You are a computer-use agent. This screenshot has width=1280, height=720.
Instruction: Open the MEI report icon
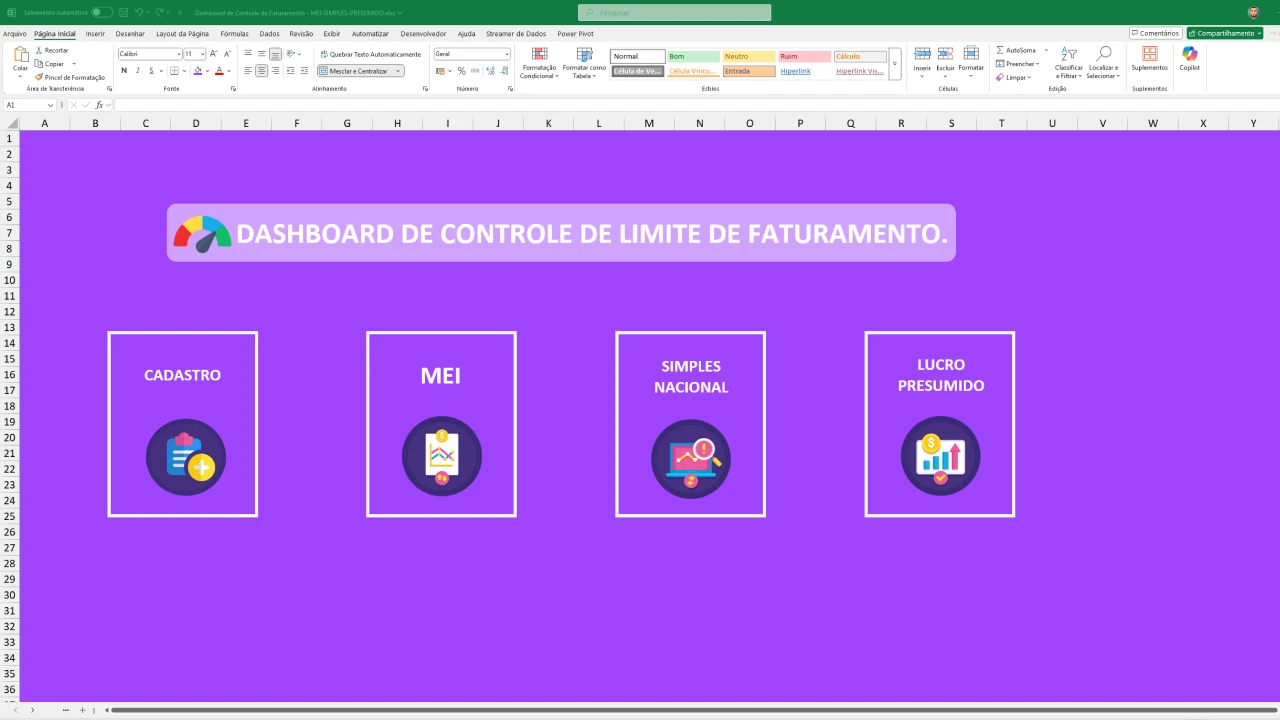point(441,456)
